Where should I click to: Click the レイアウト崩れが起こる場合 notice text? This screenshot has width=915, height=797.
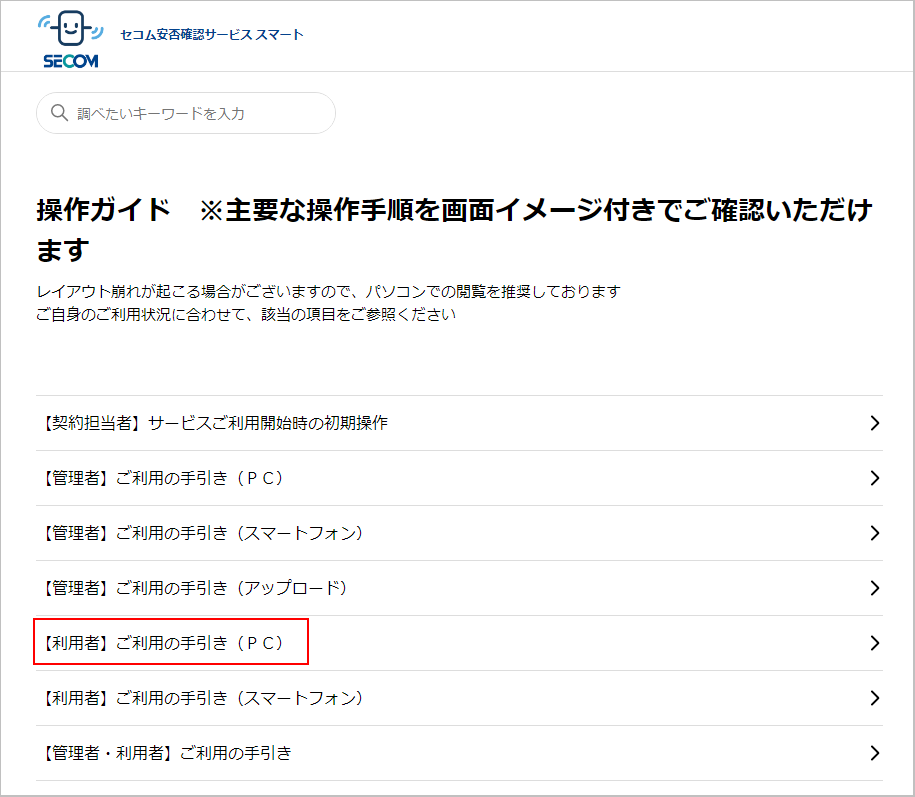329,291
